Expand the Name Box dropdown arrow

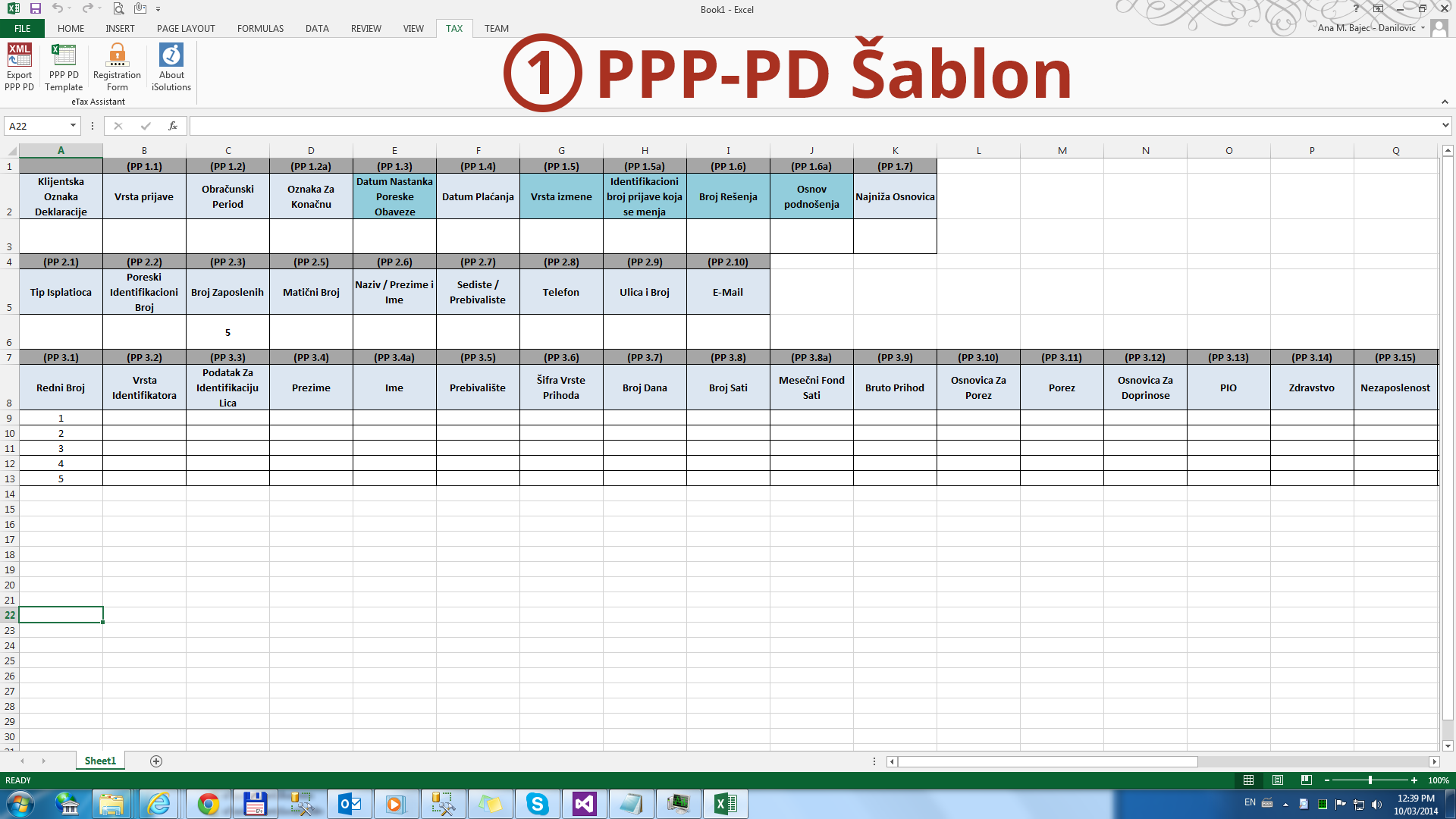coord(73,126)
